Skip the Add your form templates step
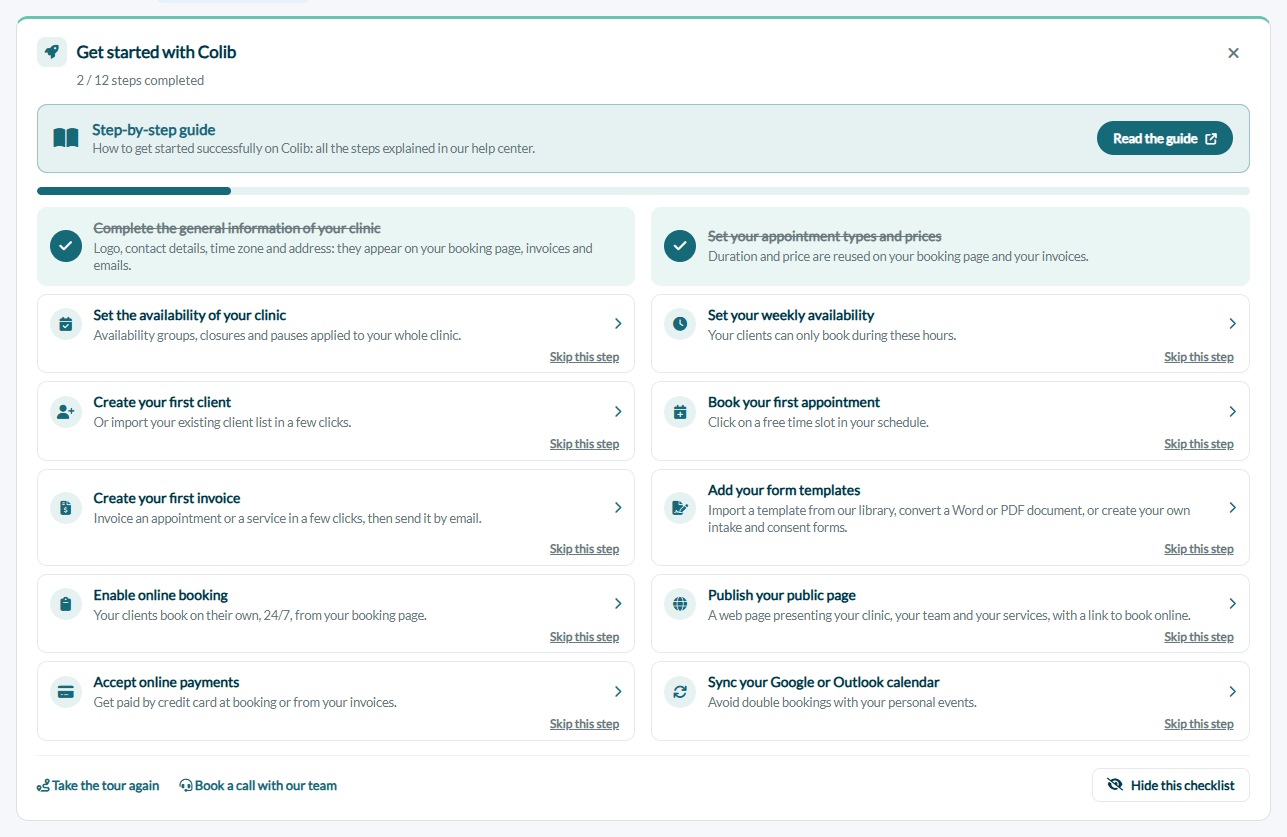1287x837 pixels. tap(1198, 549)
